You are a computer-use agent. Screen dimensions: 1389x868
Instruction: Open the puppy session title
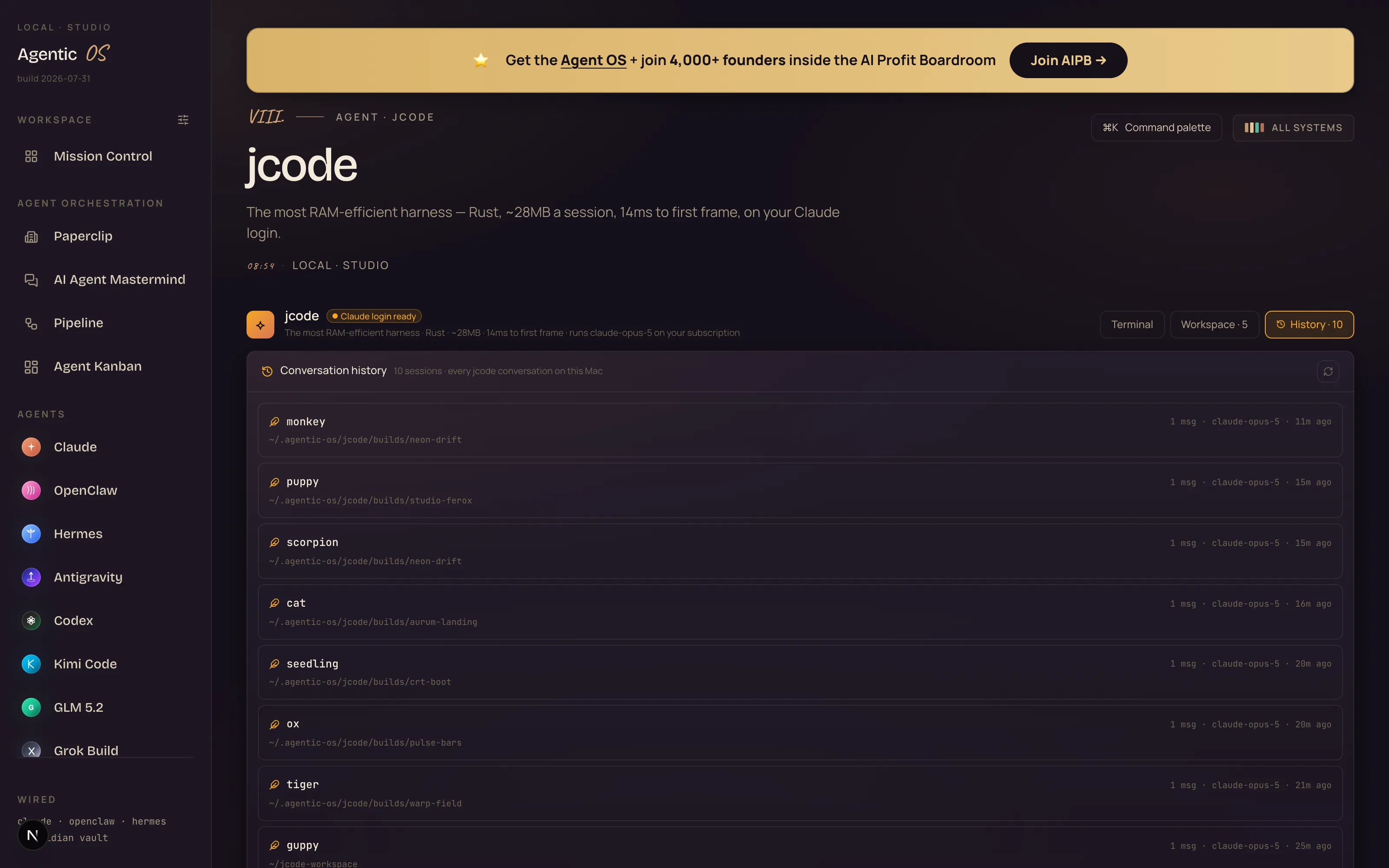click(x=303, y=482)
